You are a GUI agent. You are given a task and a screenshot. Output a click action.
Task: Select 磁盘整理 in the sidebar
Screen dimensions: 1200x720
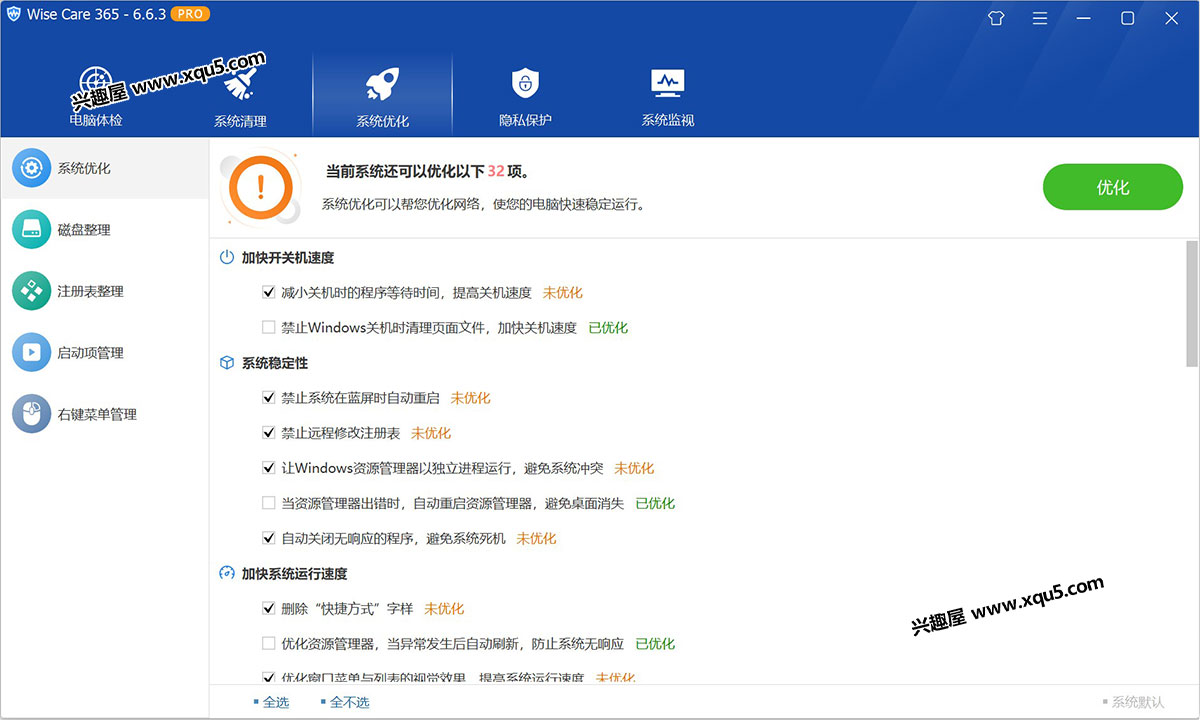tap(84, 230)
